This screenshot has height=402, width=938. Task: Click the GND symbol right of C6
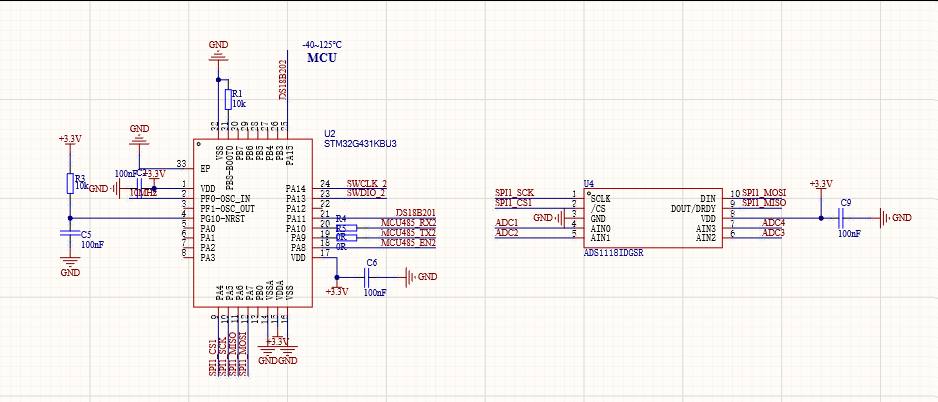click(422, 277)
